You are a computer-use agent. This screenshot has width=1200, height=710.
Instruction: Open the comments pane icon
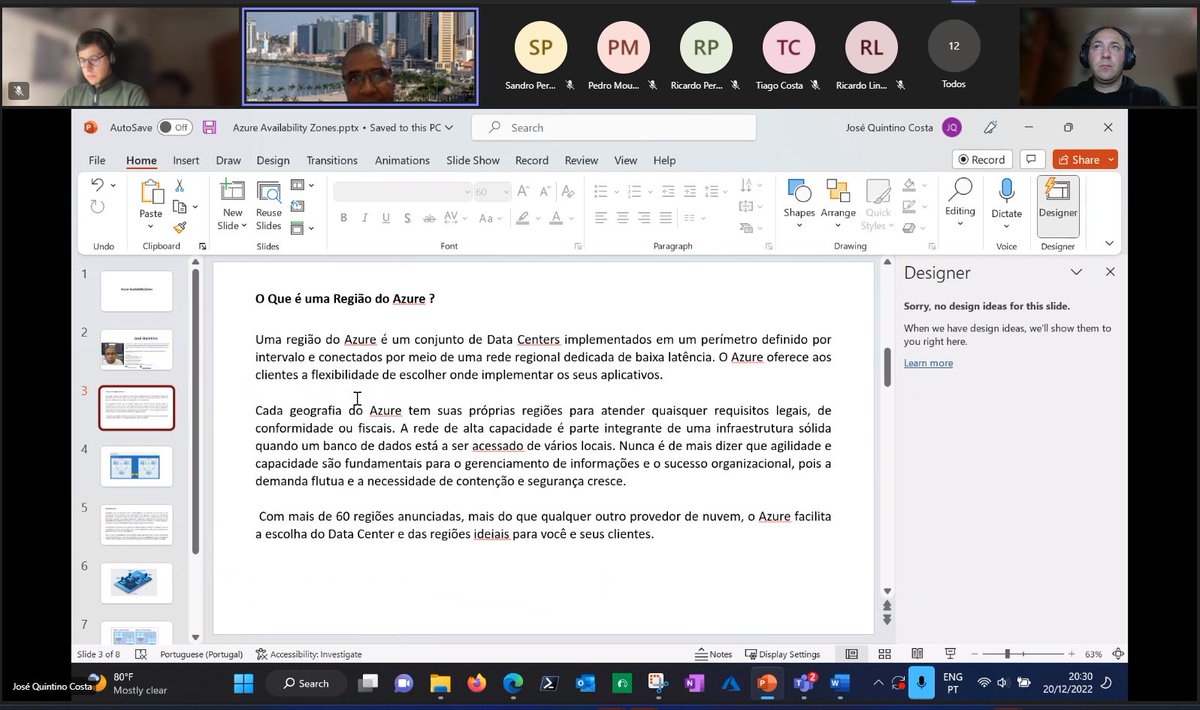point(1033,159)
